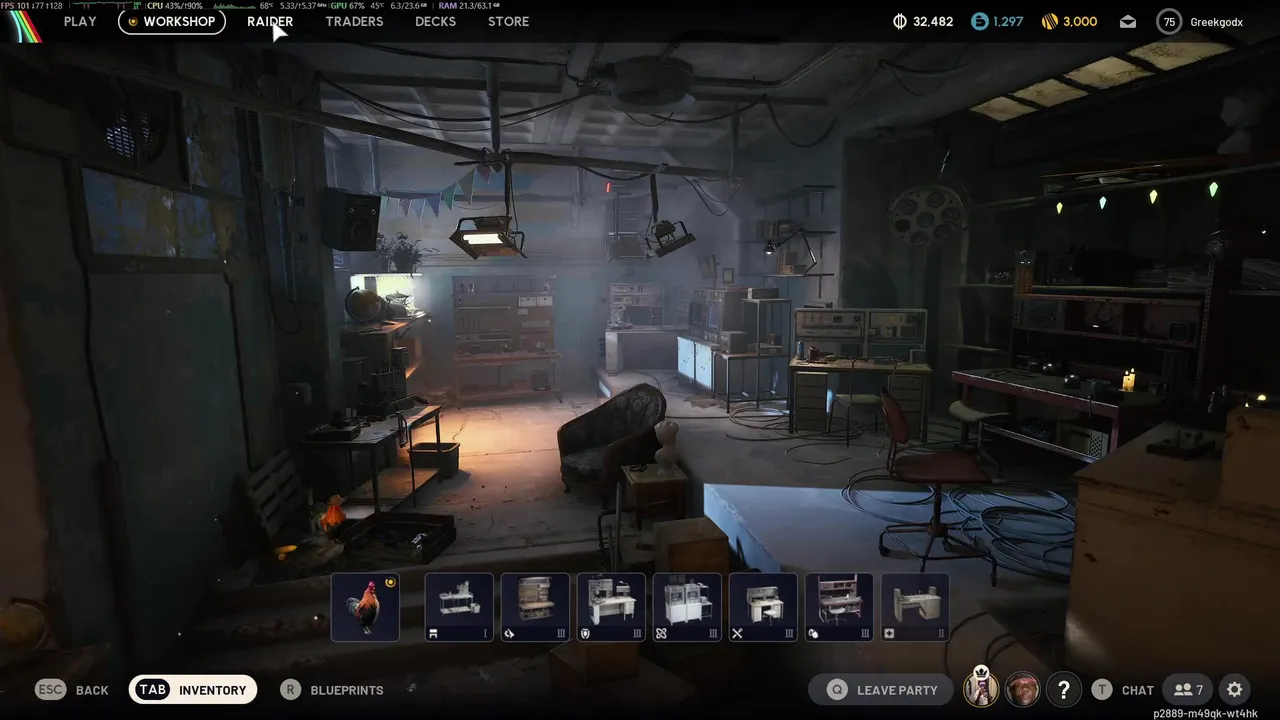Click the Scrappy ready notification badge

pos(390,582)
